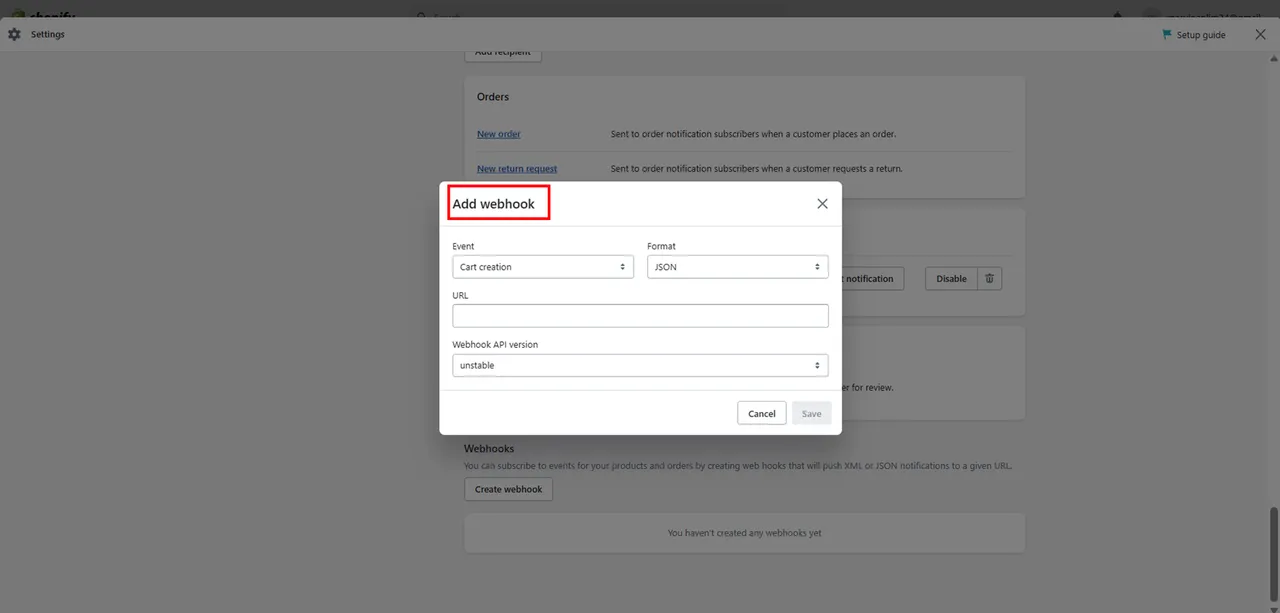Click the Create webhook button
The width and height of the screenshot is (1280, 613).
tap(508, 489)
